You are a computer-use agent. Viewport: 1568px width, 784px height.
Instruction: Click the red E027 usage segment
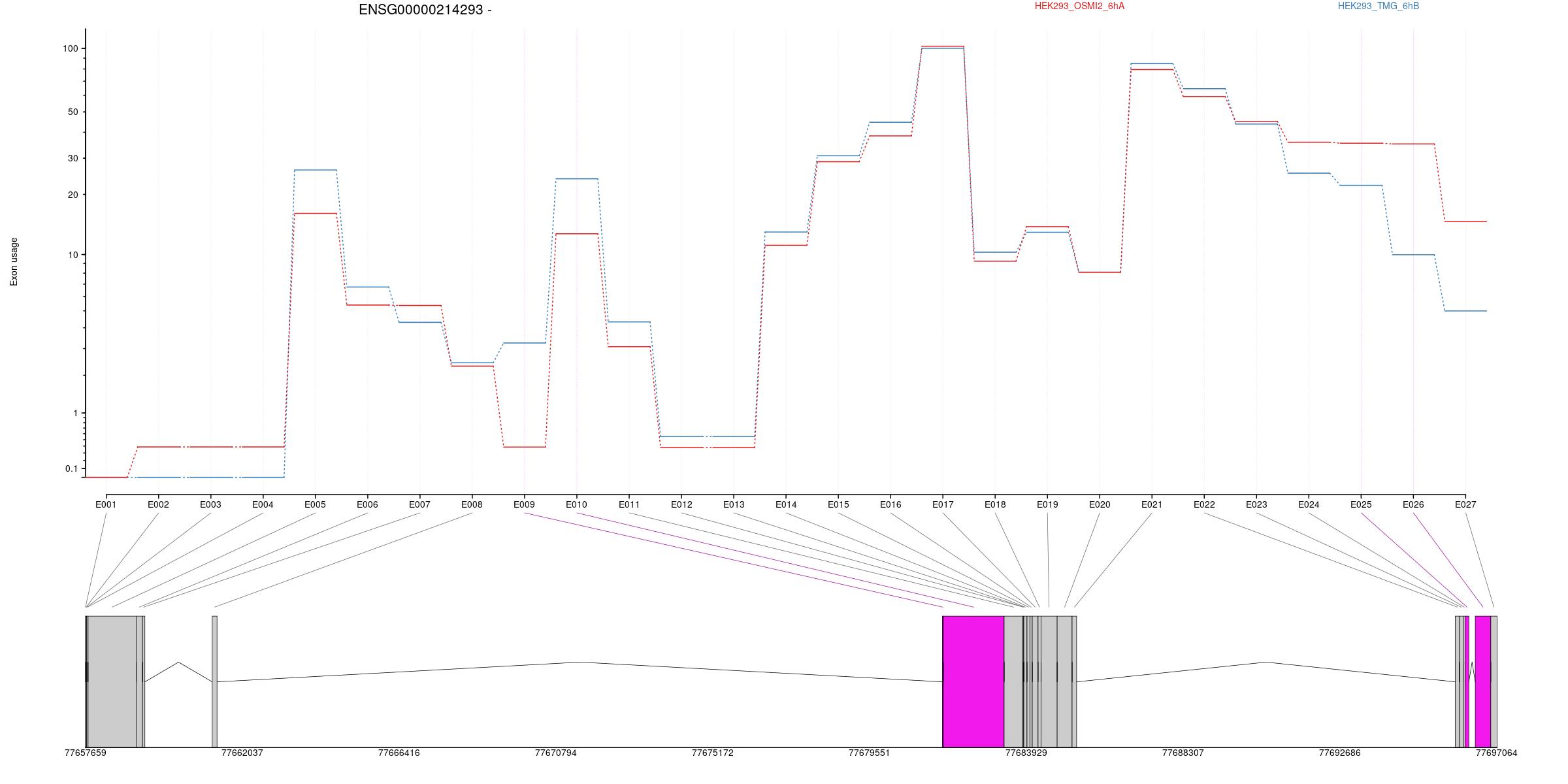pos(1465,221)
